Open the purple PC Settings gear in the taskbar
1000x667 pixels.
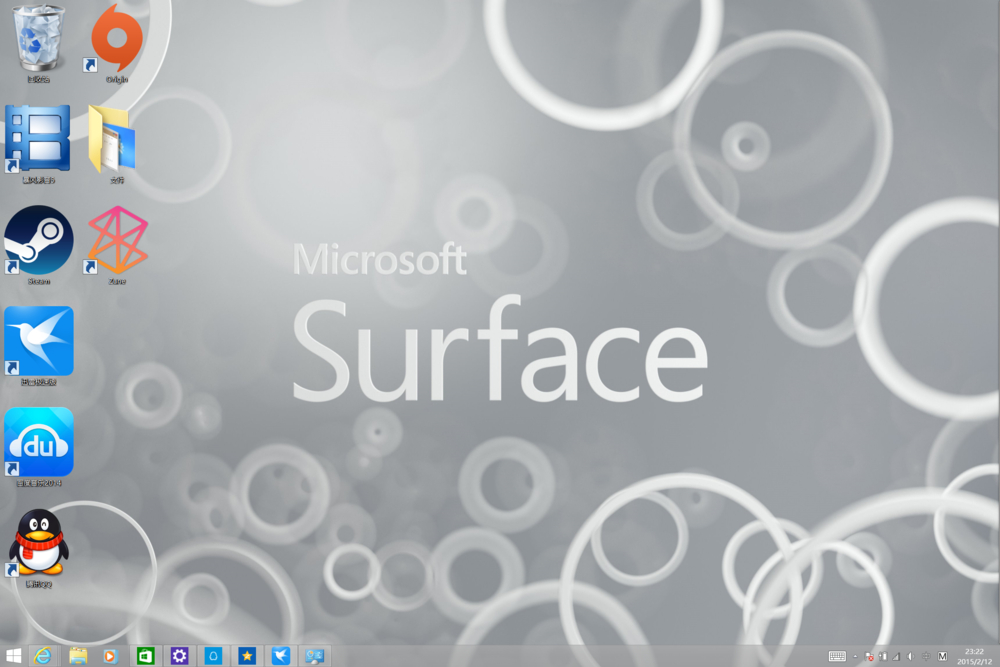point(179,656)
